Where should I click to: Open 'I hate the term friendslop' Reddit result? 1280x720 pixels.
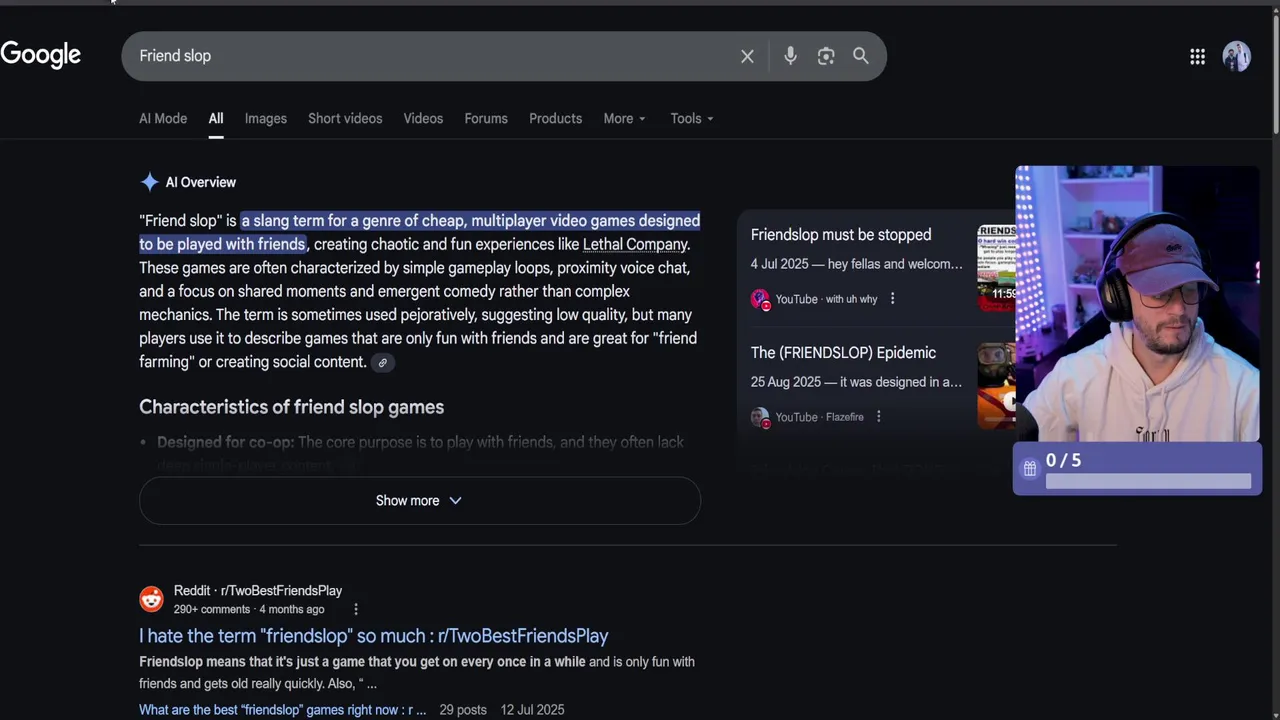pos(373,636)
